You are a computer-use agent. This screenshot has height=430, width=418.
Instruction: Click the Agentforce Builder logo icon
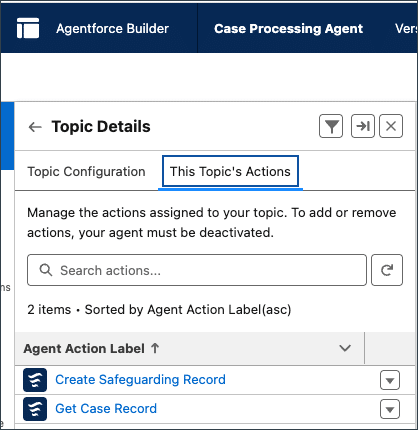point(28,28)
